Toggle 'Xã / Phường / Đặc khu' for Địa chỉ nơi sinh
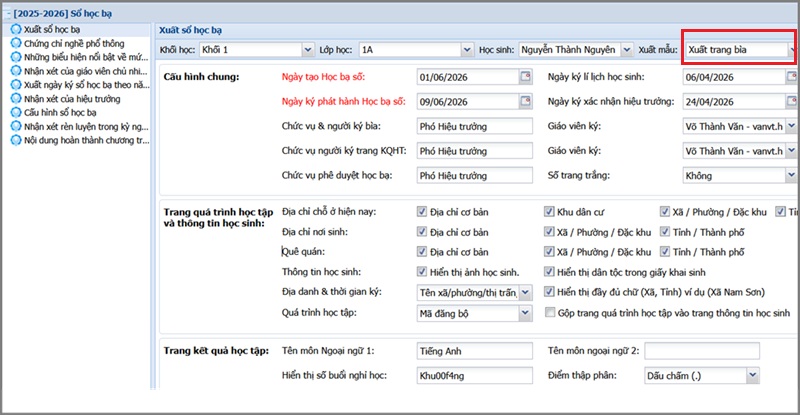Viewport: 800px width, 415px height. click(549, 232)
